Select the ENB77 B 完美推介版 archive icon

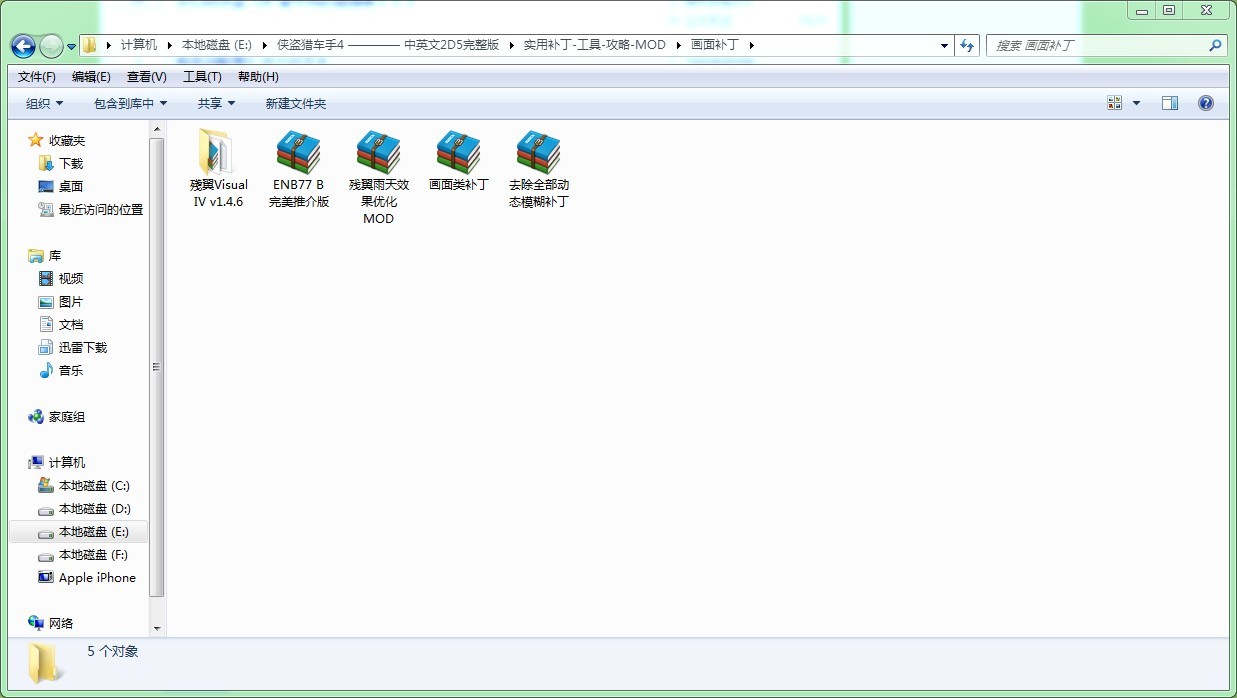(298, 151)
